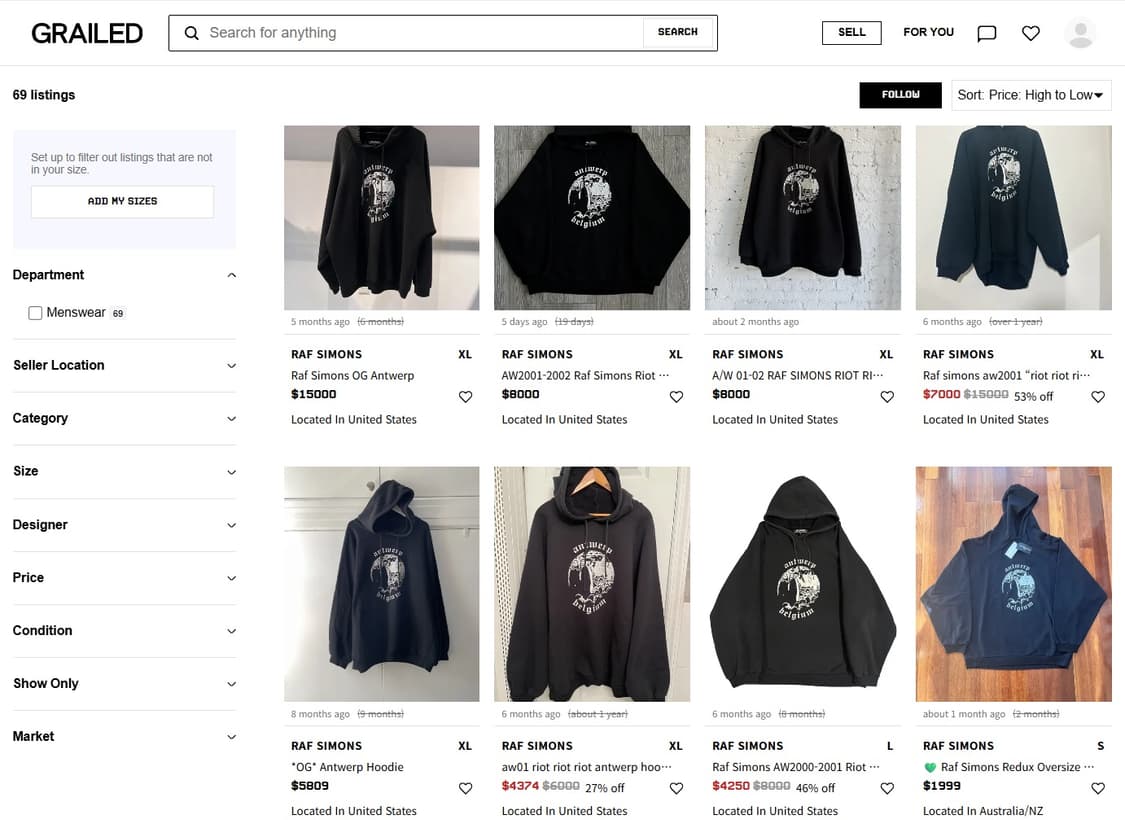
Task: Open the FOR YOU page
Action: (x=928, y=31)
